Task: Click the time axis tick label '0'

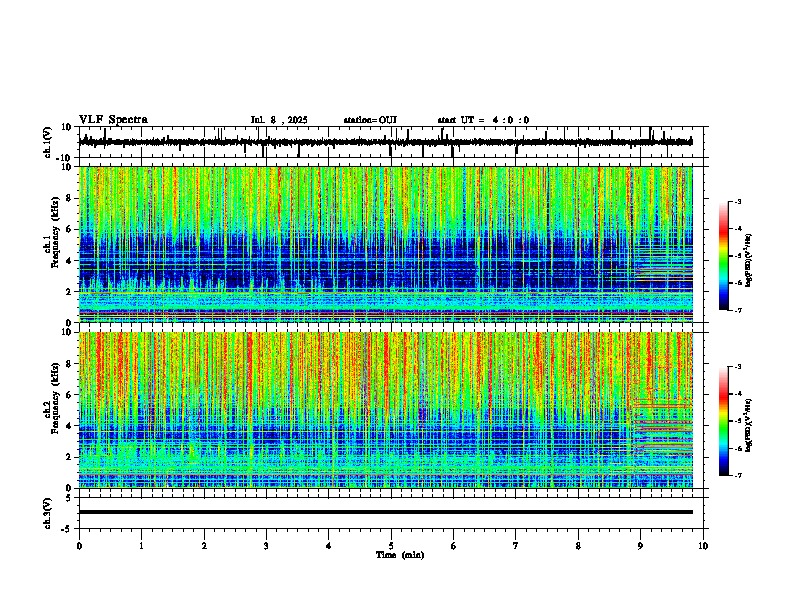Action: pos(79,546)
